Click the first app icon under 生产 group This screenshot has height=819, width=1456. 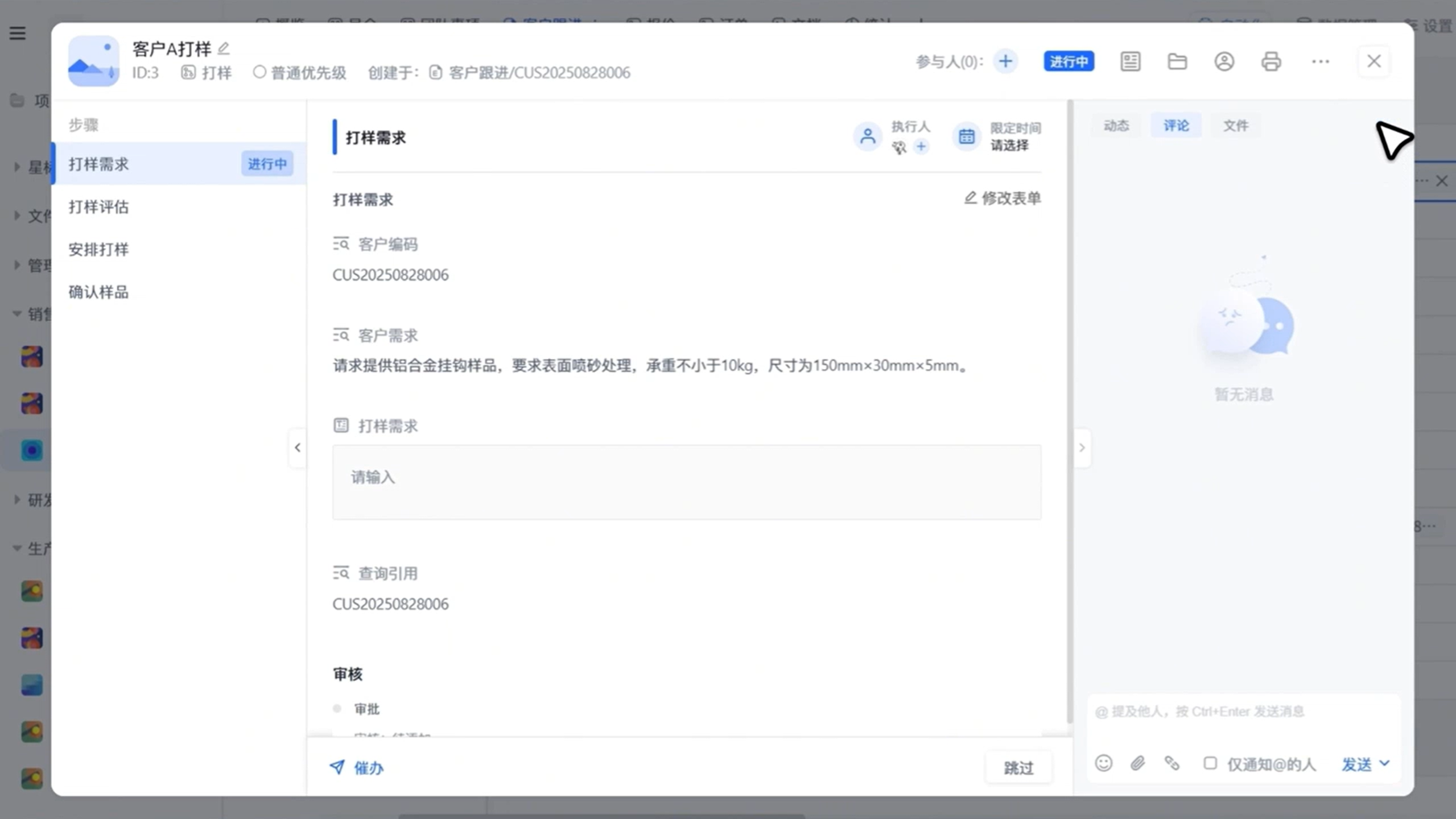[32, 591]
